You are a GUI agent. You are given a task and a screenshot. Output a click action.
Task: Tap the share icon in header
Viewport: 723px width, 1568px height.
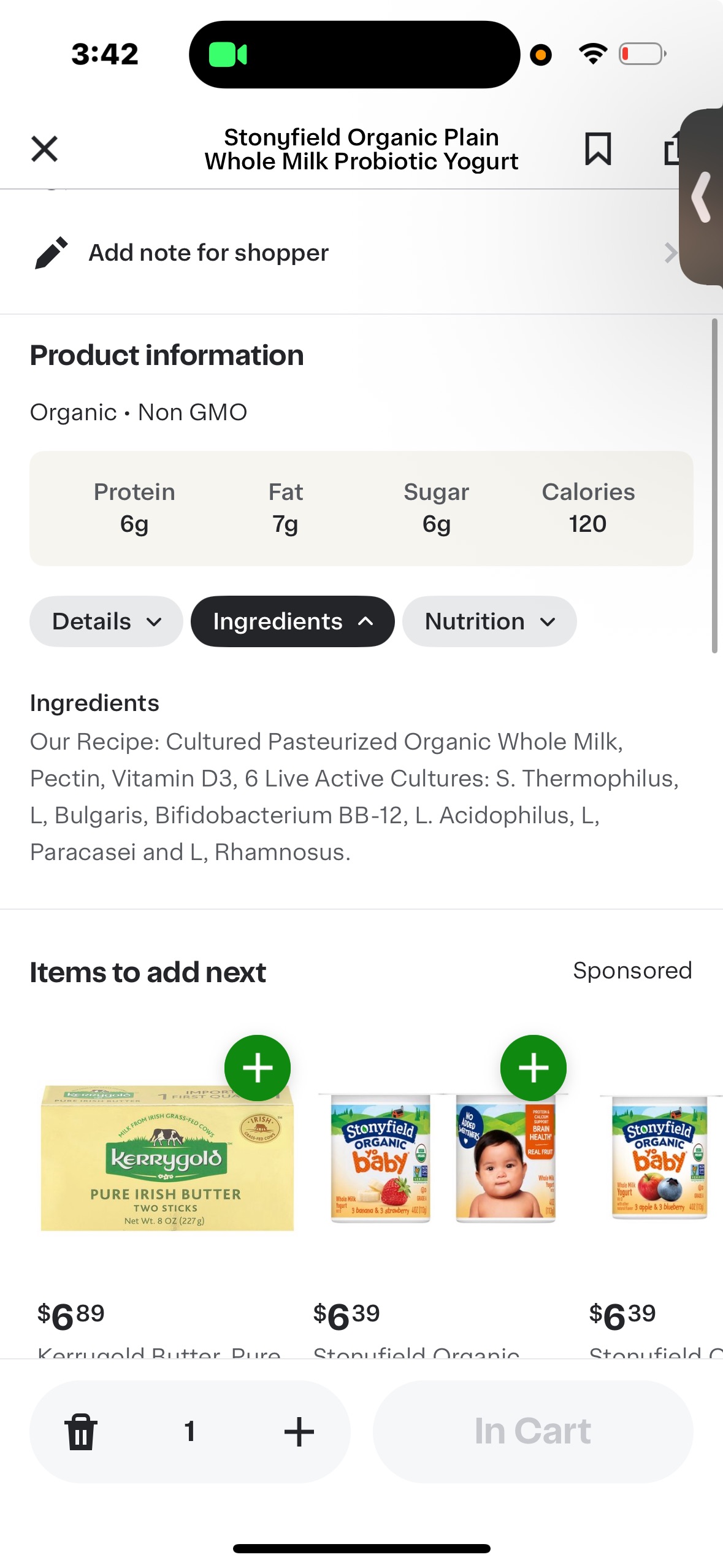point(671,149)
